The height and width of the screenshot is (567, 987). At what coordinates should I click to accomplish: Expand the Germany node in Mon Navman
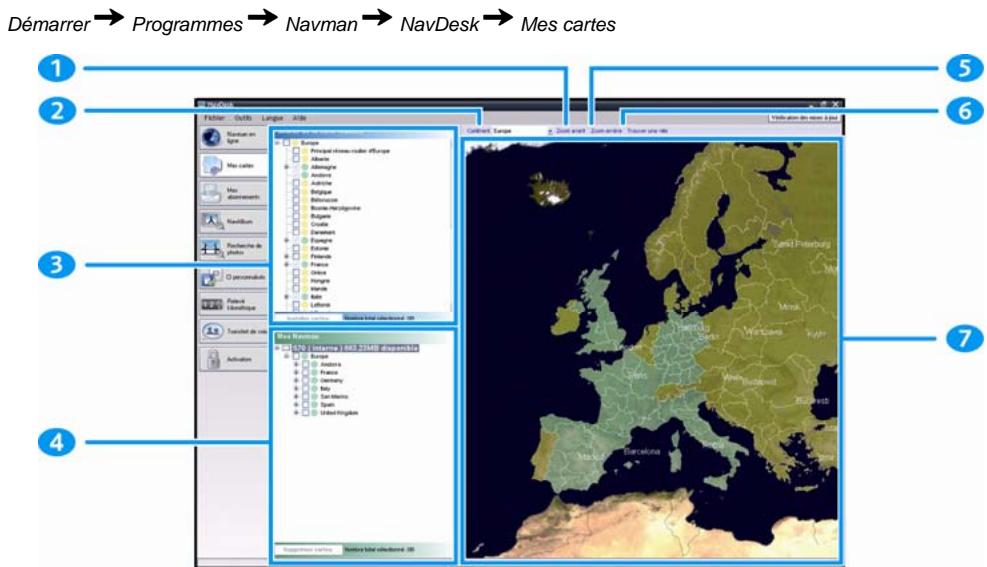(296, 381)
